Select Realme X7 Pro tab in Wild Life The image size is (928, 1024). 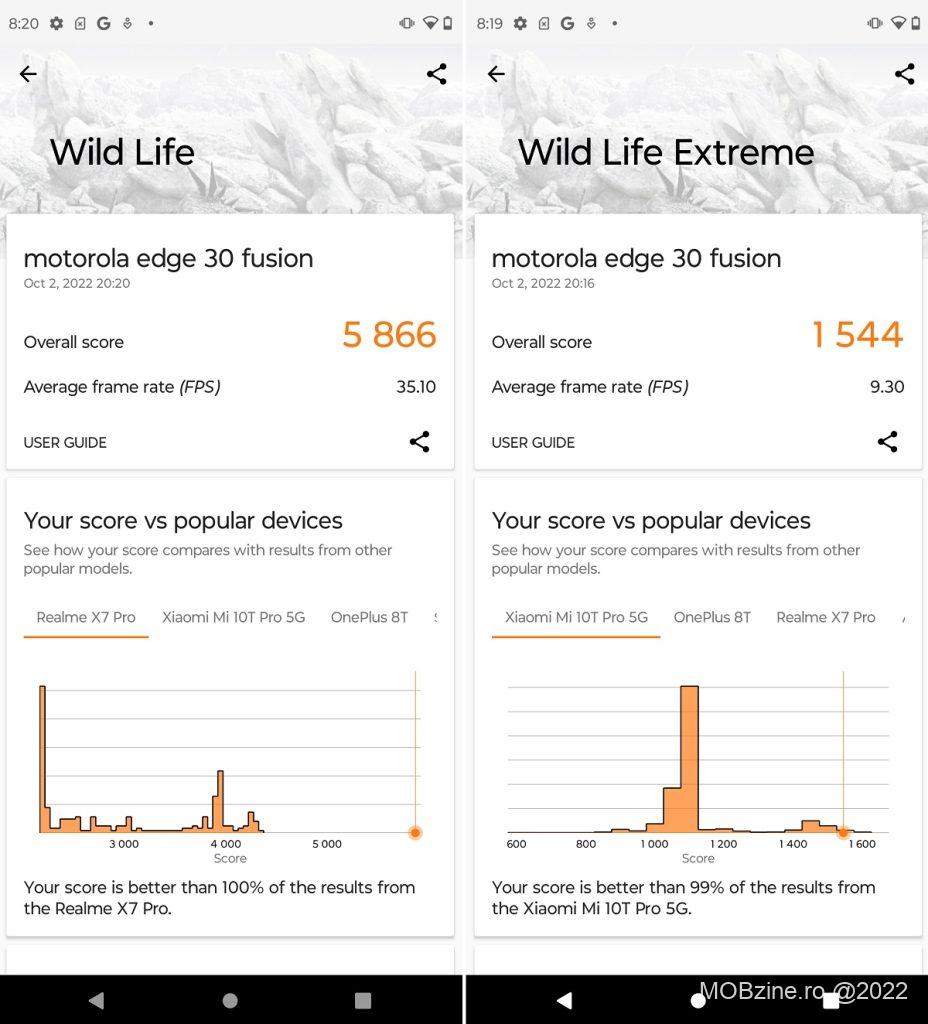pyautogui.click(x=86, y=617)
